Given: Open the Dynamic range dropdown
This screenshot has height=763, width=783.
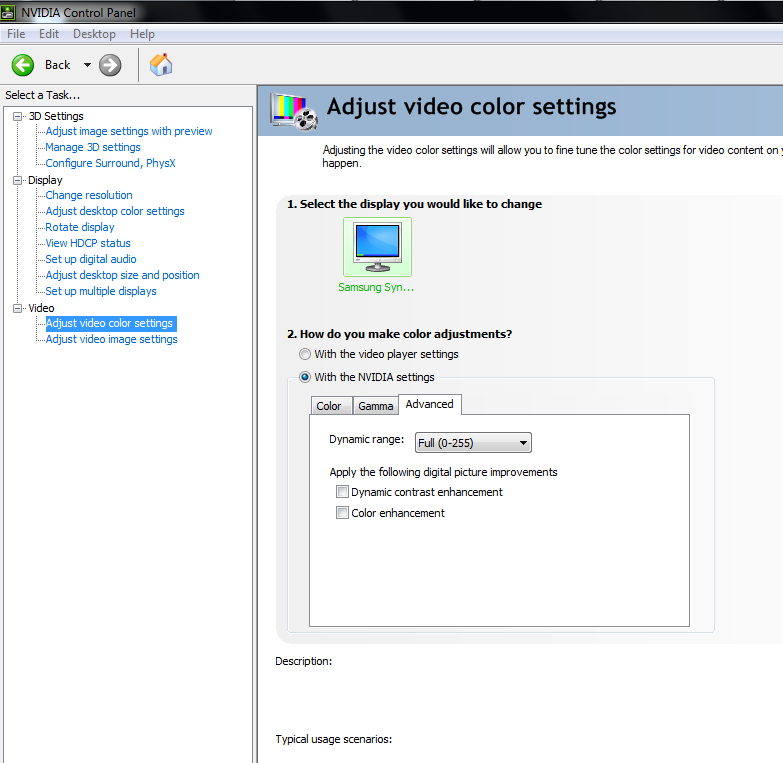Looking at the screenshot, I should [x=473, y=443].
